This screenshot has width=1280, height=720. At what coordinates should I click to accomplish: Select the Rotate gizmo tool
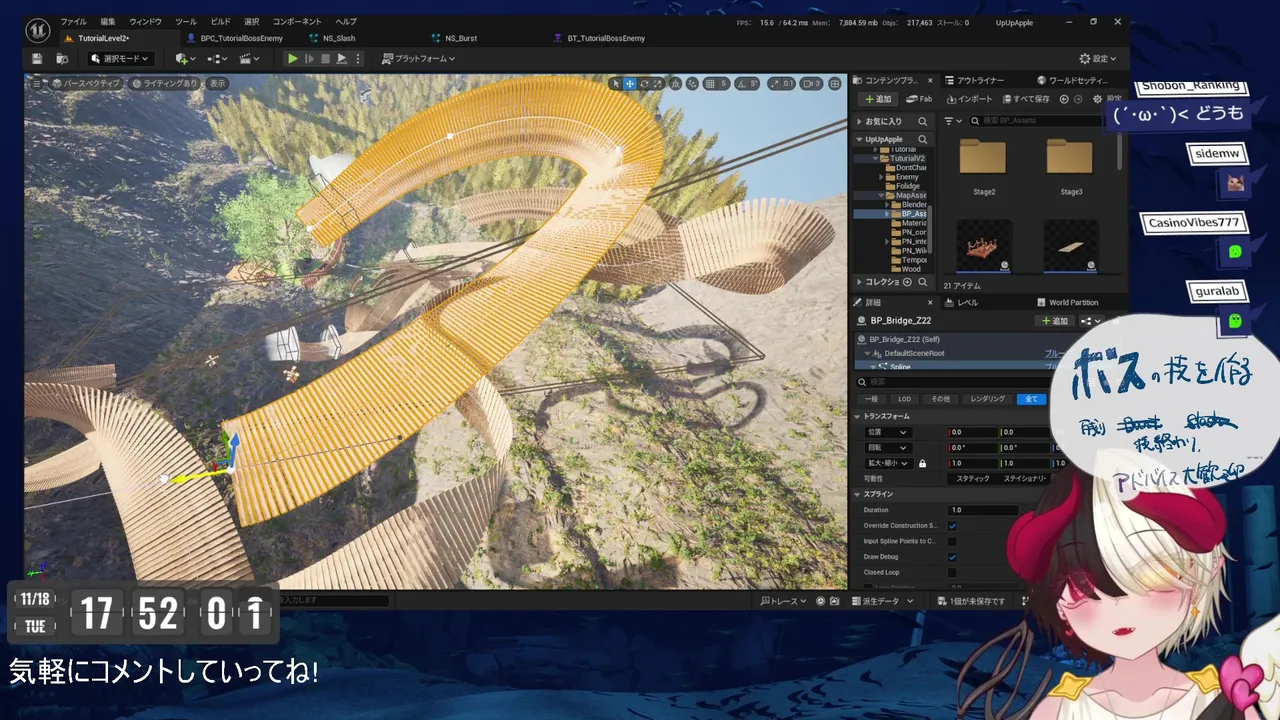click(644, 84)
